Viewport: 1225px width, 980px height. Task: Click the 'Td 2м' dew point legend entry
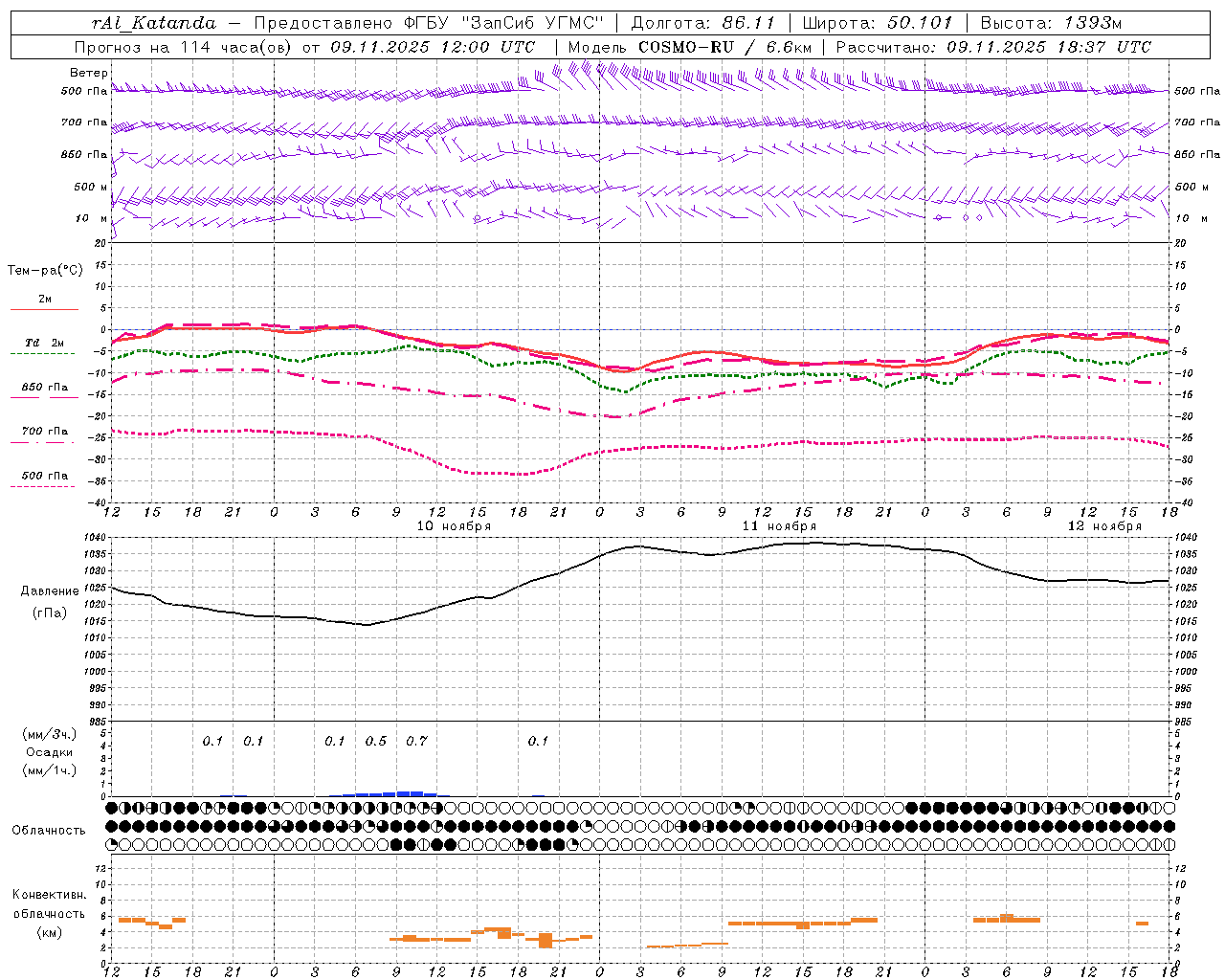pos(45,343)
